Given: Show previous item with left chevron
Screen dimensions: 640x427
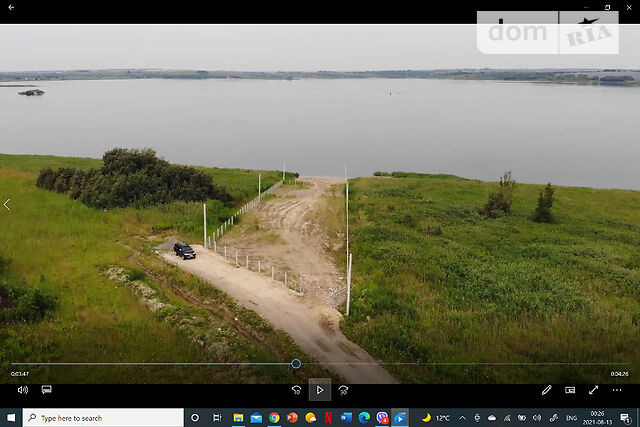Looking at the screenshot, I should 7,205.
